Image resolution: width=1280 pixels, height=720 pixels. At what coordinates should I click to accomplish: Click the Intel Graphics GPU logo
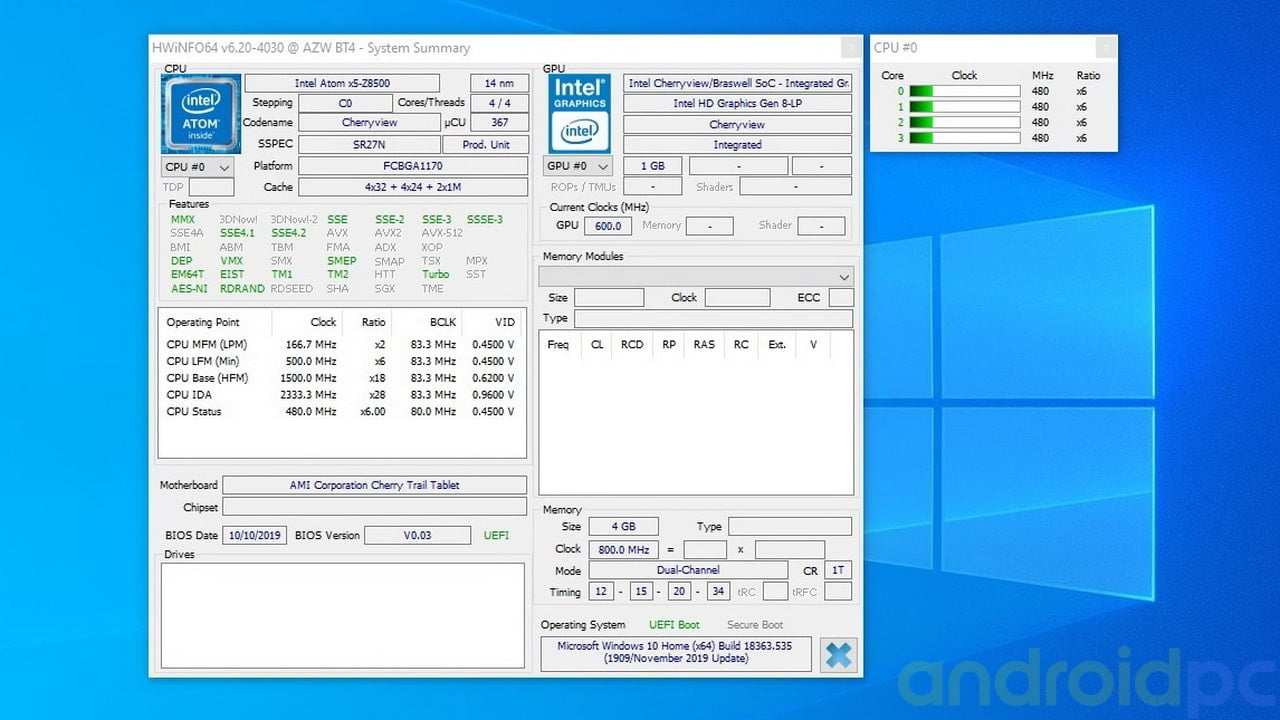[579, 113]
